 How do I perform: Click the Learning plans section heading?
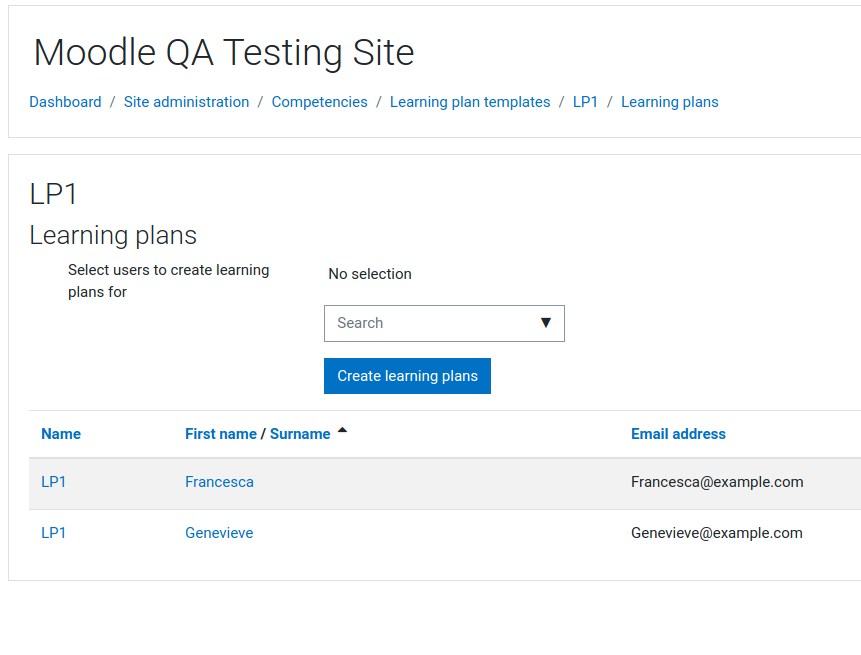(x=113, y=236)
